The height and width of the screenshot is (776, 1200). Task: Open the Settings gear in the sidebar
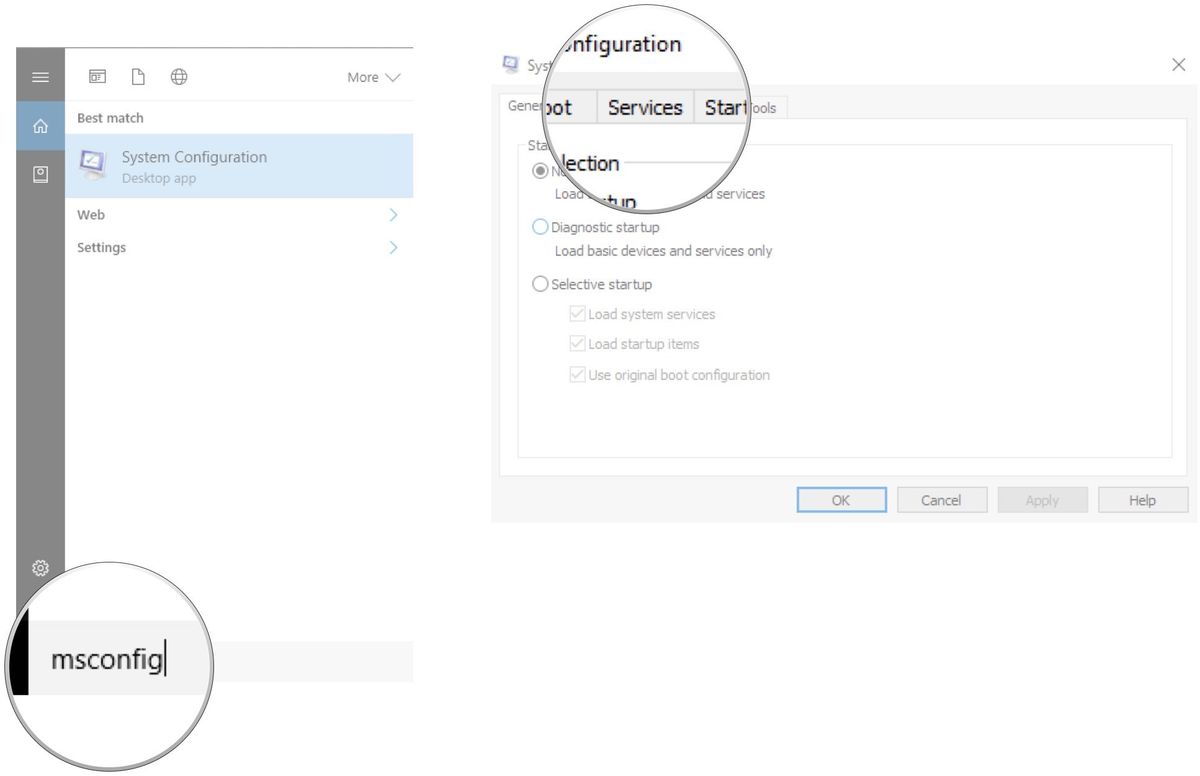coord(40,567)
